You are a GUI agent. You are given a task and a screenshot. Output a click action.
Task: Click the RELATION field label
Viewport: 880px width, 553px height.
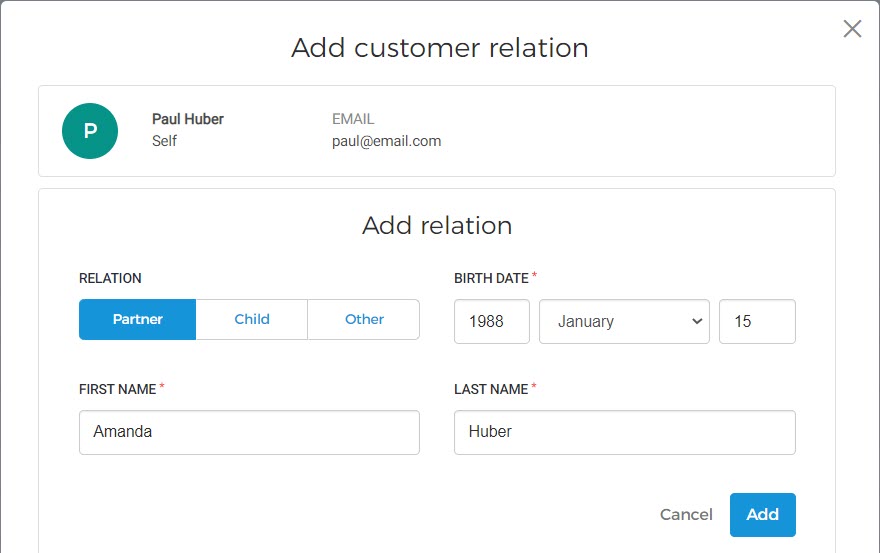coord(110,278)
